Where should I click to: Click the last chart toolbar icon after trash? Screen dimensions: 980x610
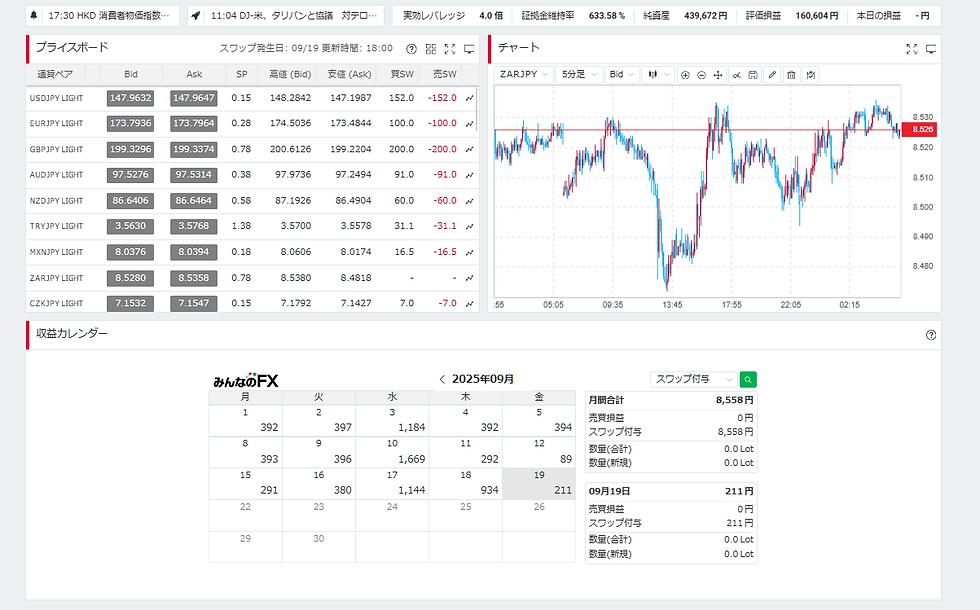click(811, 75)
